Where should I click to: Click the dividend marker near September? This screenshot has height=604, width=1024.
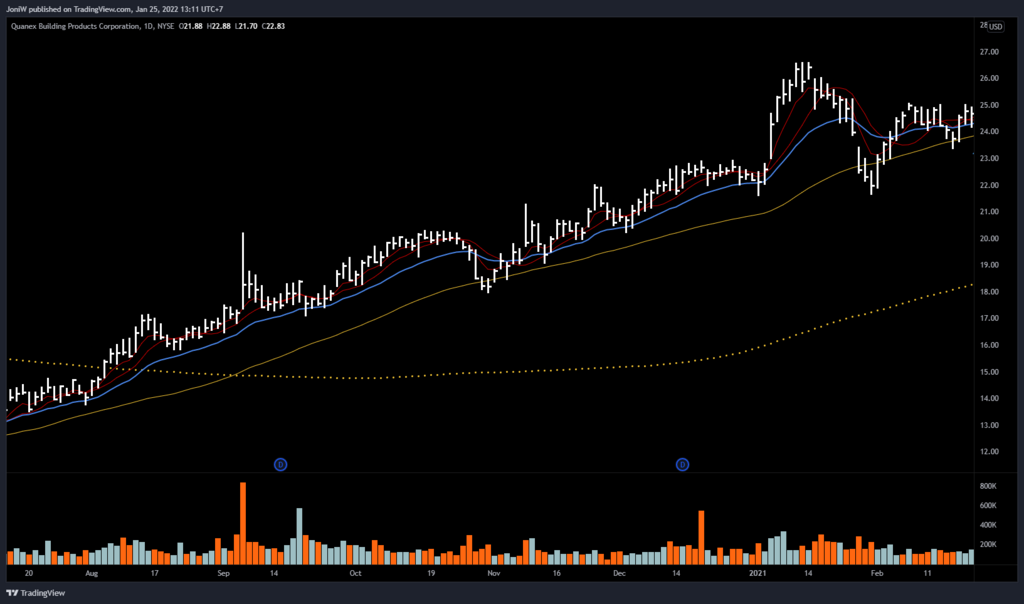point(280,464)
